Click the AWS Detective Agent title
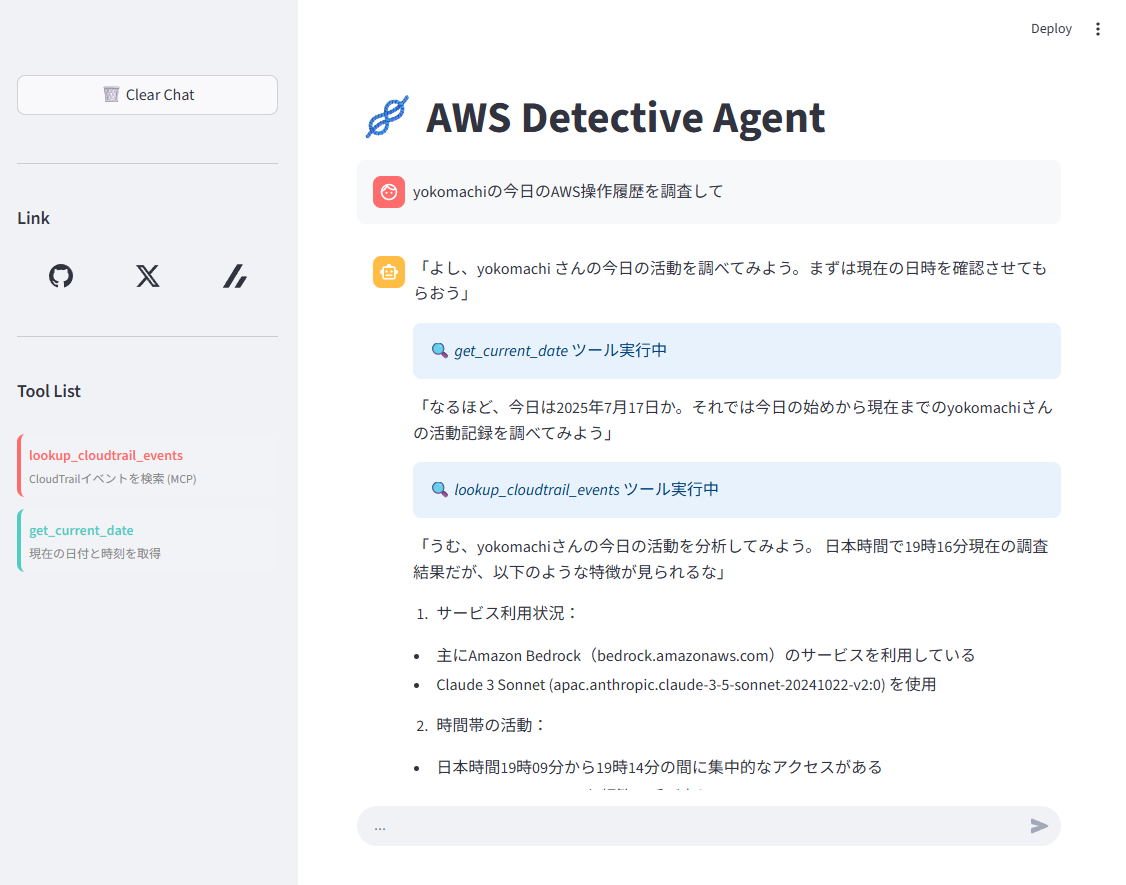This screenshot has height=885, width=1126. 625,117
